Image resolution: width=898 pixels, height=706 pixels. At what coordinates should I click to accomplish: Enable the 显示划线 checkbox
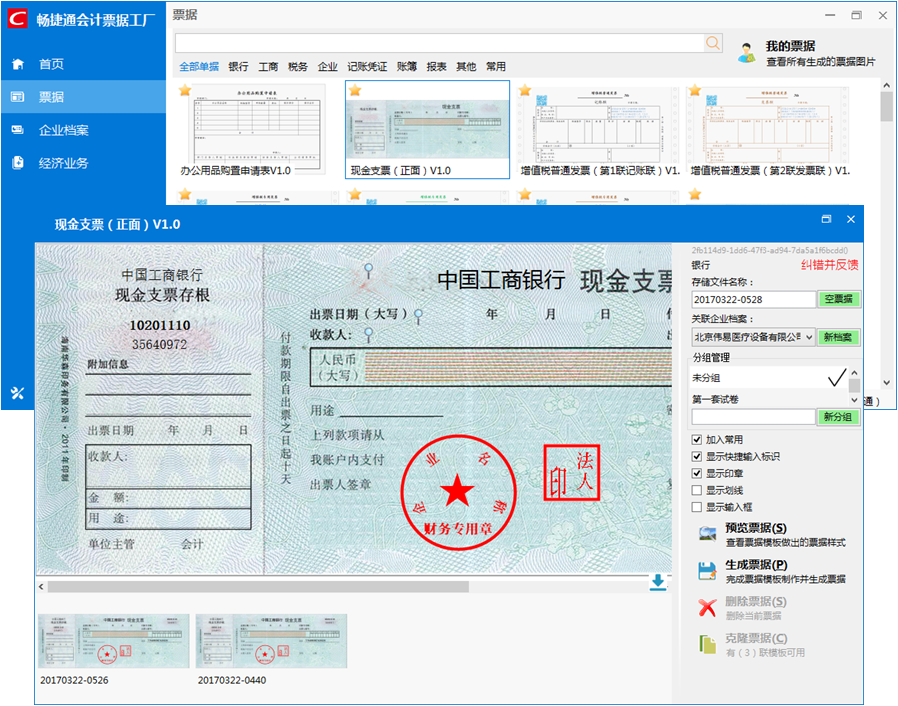click(x=697, y=490)
